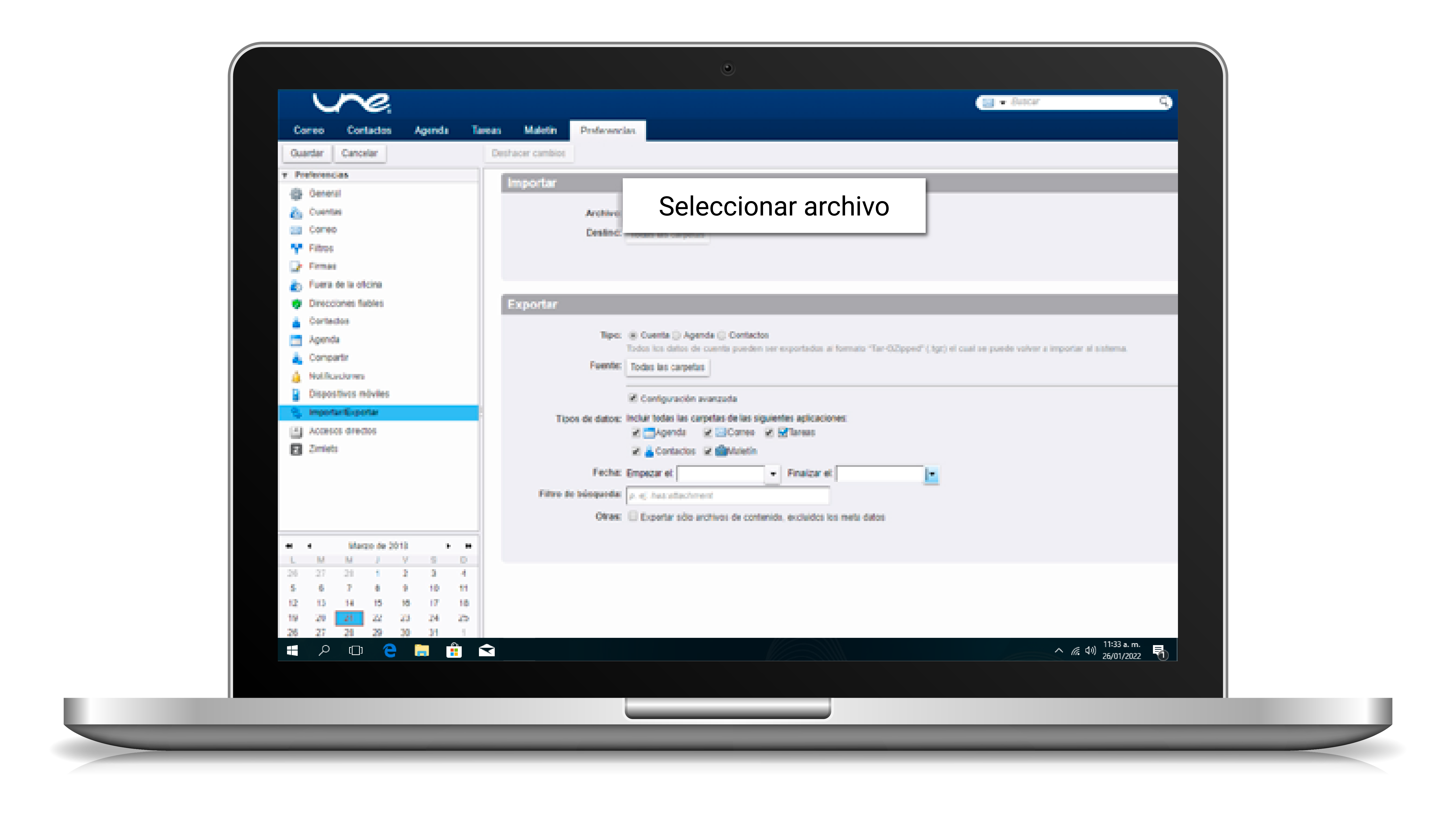The image size is (1456, 819).
Task: Open the Empezar el date dropdown
Action: (773, 474)
